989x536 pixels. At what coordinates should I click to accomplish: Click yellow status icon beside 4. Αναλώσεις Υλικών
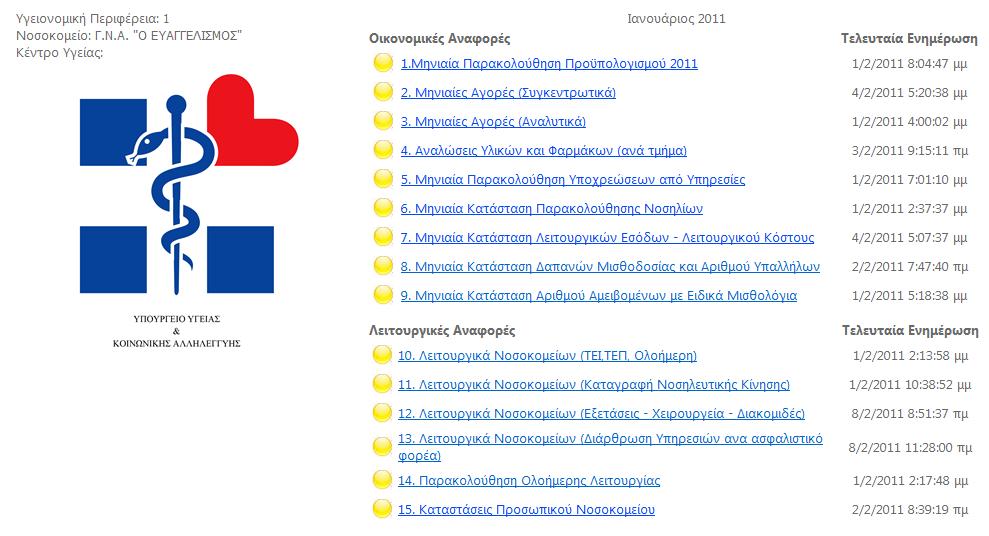pyautogui.click(x=383, y=150)
